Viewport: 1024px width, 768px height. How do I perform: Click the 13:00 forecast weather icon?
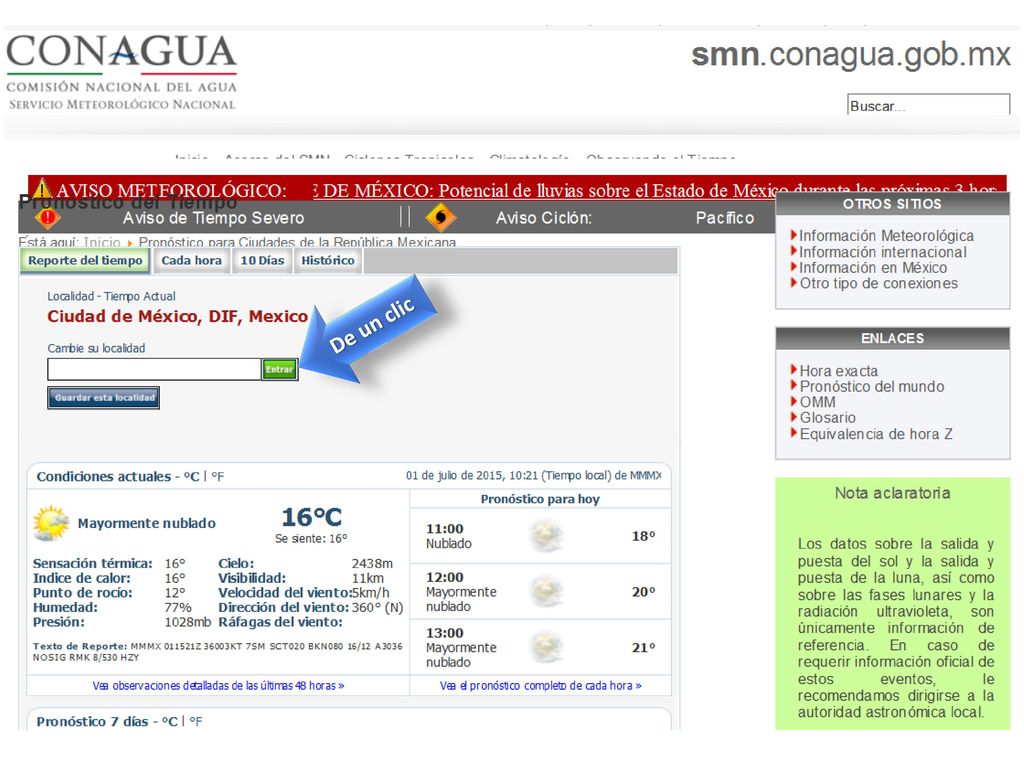point(547,647)
